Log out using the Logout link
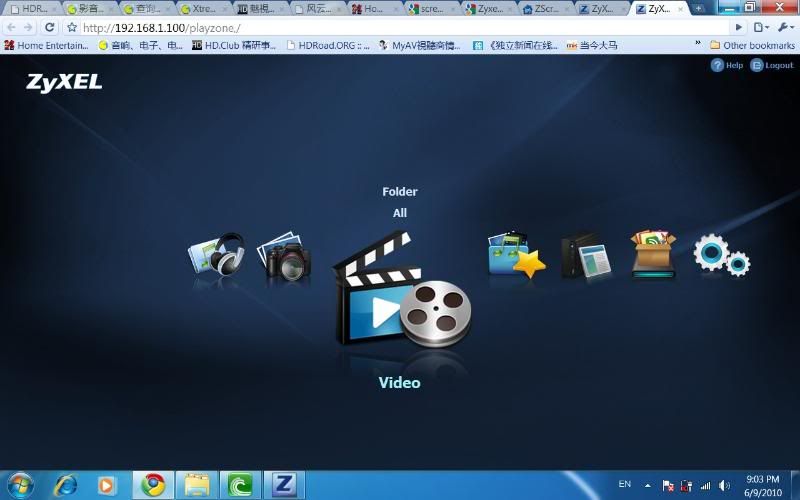The height and width of the screenshot is (500, 800). click(x=772, y=65)
